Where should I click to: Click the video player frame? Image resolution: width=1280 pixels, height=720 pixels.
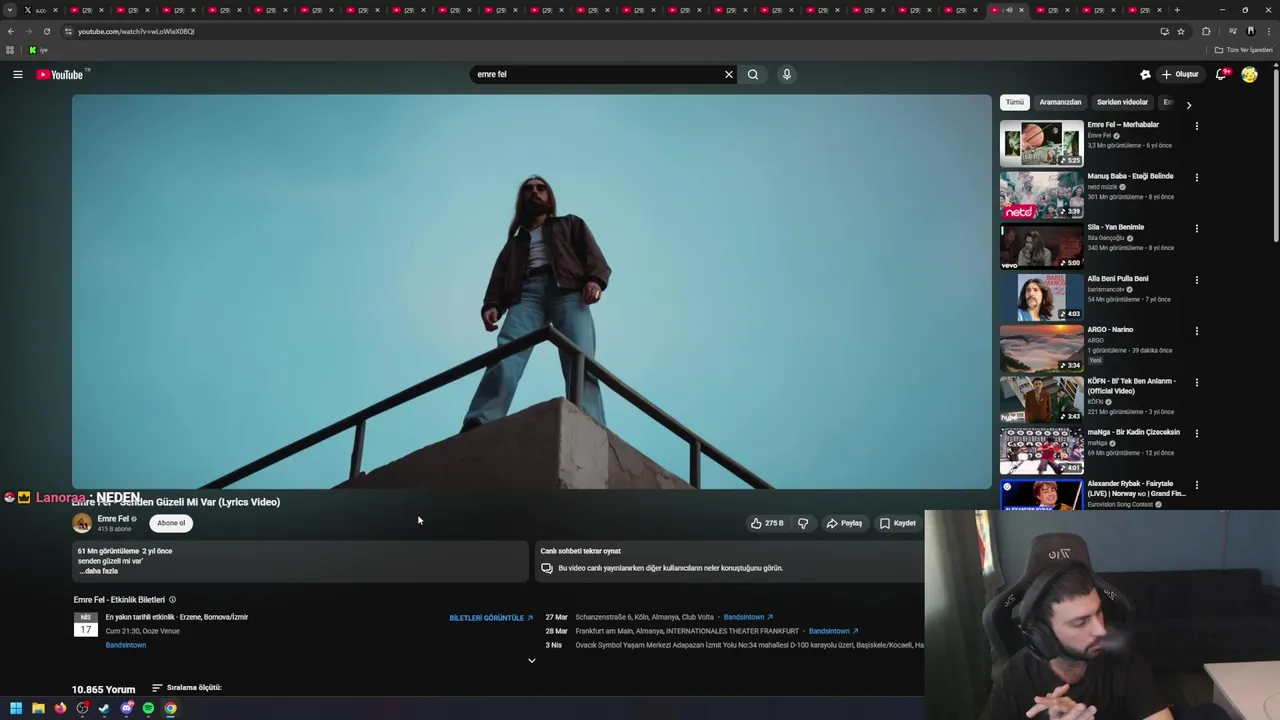[x=531, y=291]
